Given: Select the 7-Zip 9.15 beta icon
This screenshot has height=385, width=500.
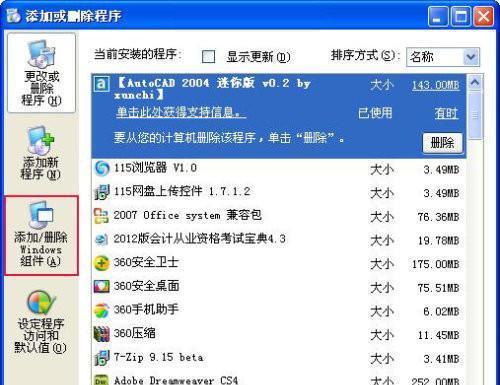Looking at the screenshot, I should click(102, 358).
